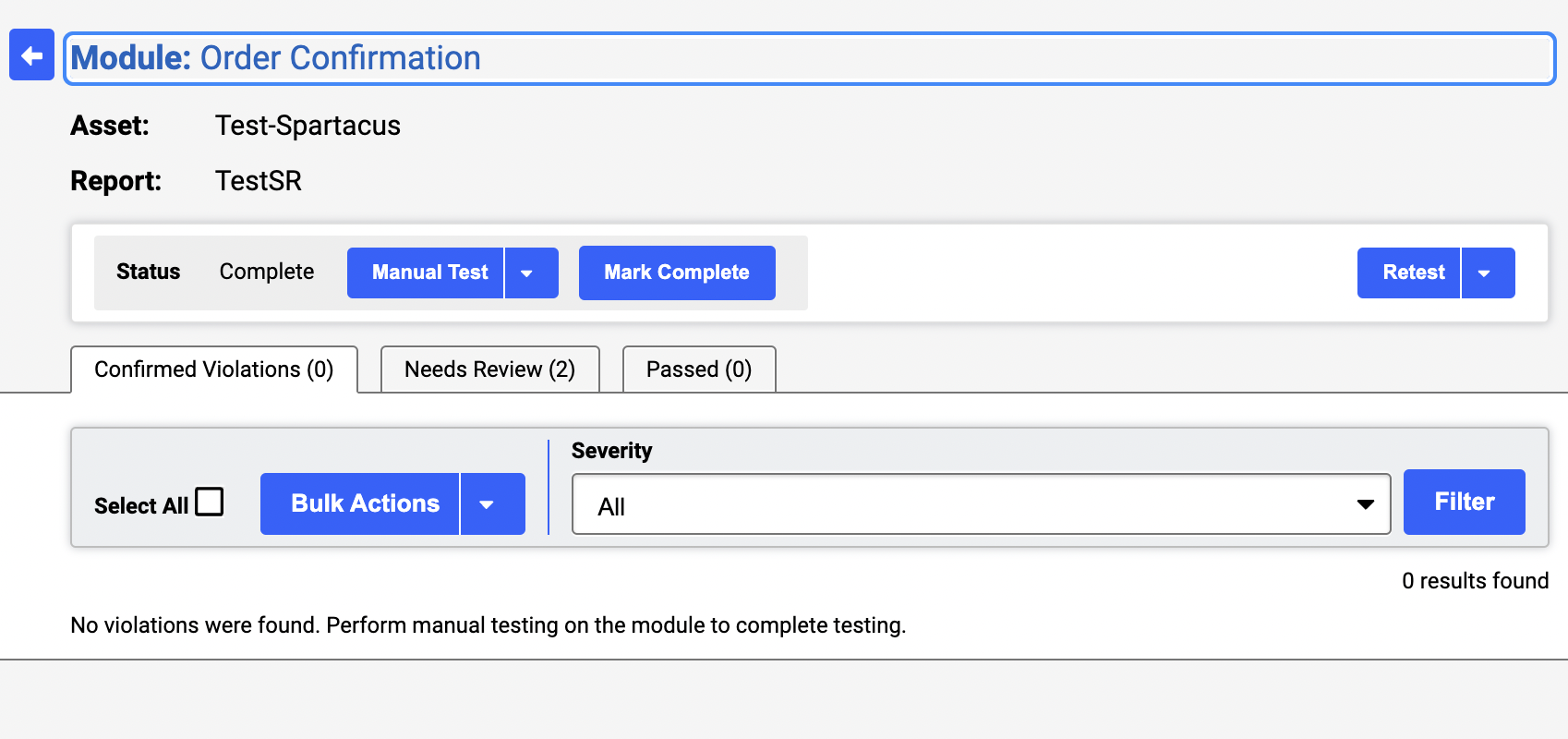Screen dimensions: 1568x739
Task: Expand the Bulk Actions dropdown arrow
Action: [x=492, y=503]
